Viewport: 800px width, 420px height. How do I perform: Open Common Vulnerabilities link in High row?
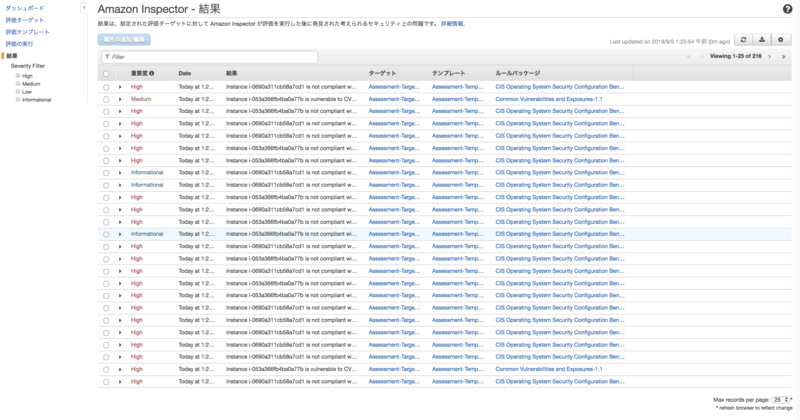[x=548, y=369]
